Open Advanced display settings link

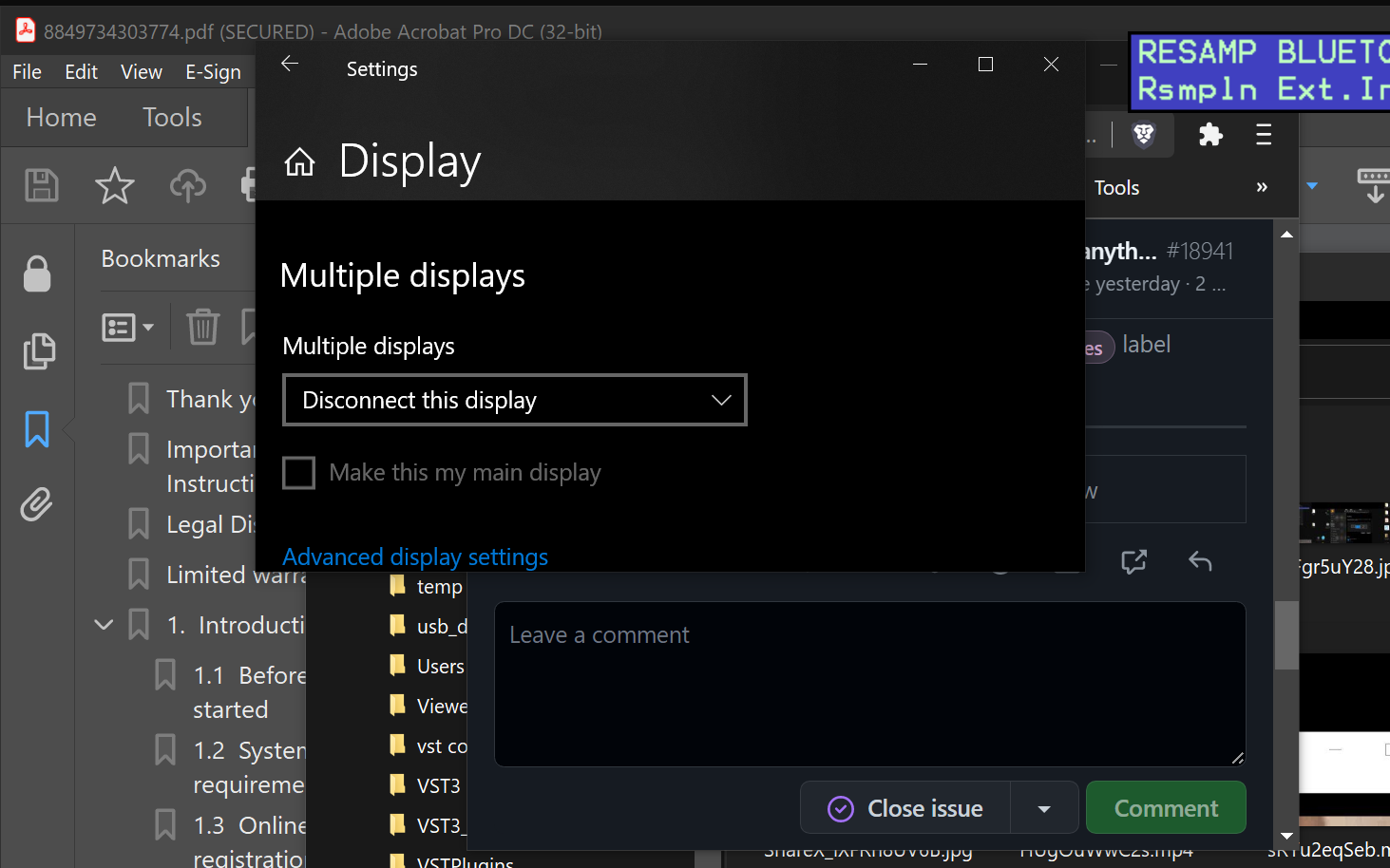point(415,557)
